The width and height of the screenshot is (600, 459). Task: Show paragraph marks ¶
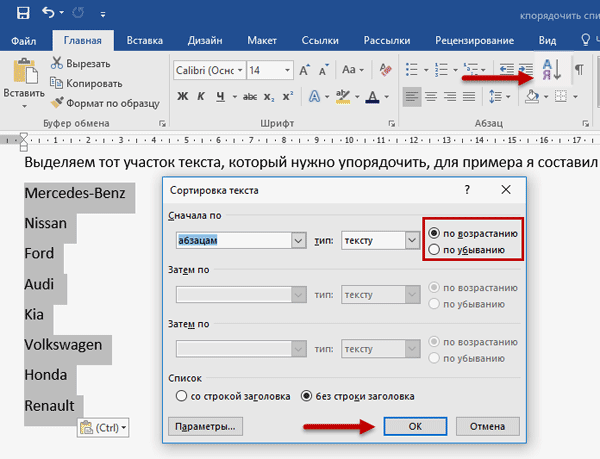[579, 70]
